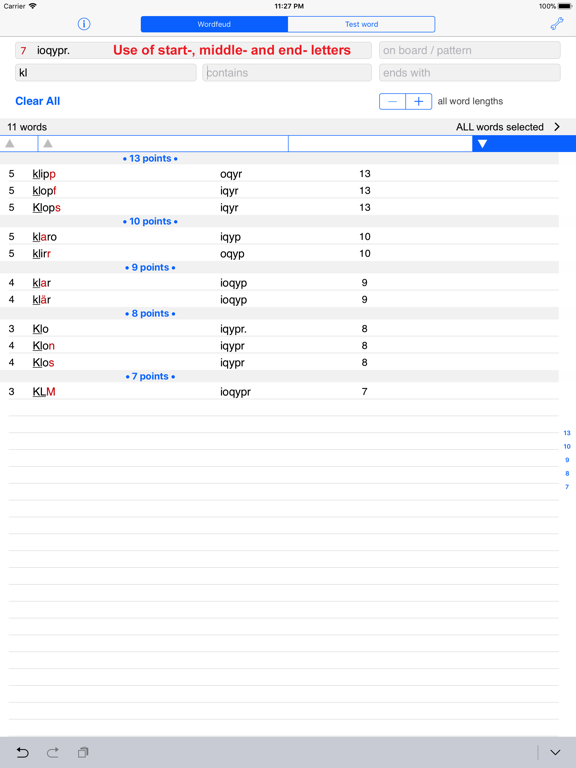This screenshot has height=768, width=576.
Task: Click remaining letters ioqypr in KLM row
Action: (236, 392)
